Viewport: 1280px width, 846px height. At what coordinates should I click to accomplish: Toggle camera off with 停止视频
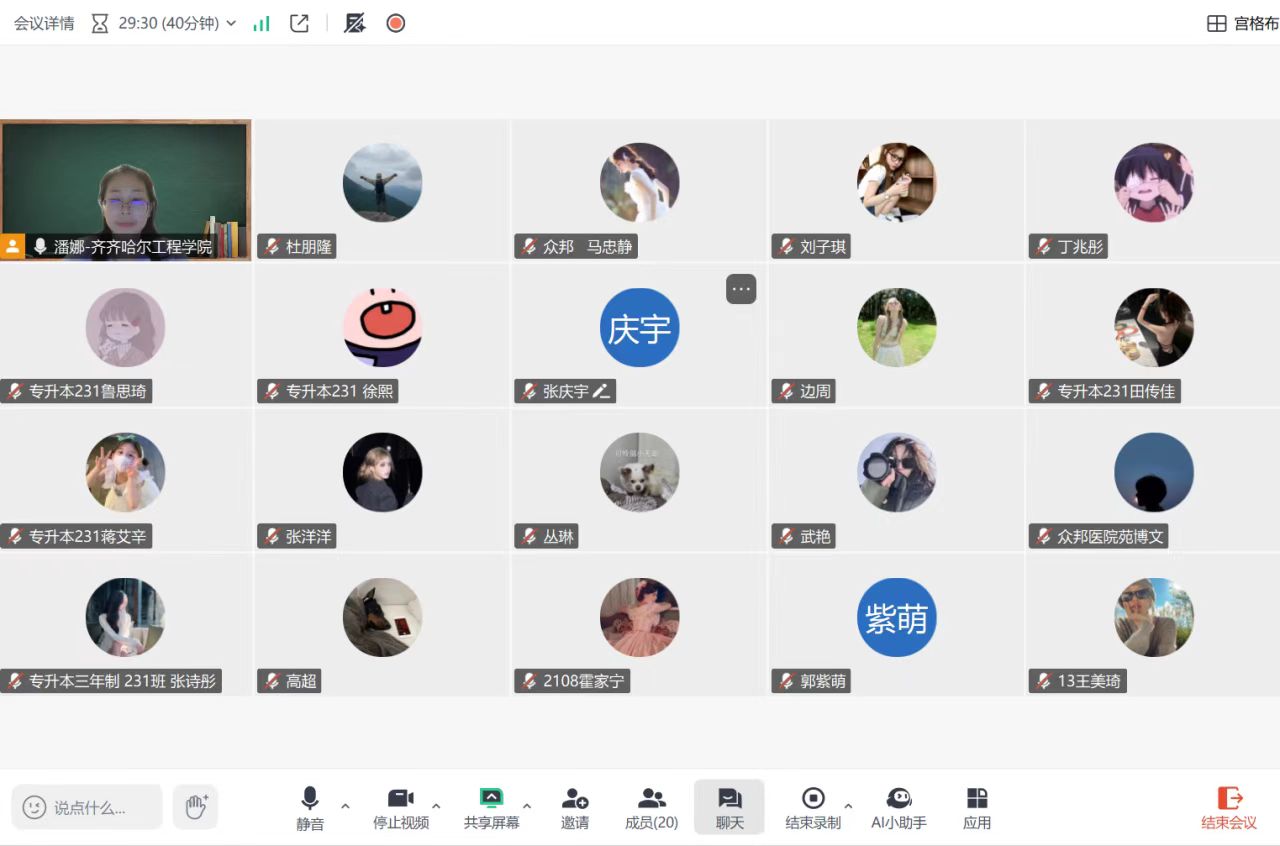pos(401,807)
